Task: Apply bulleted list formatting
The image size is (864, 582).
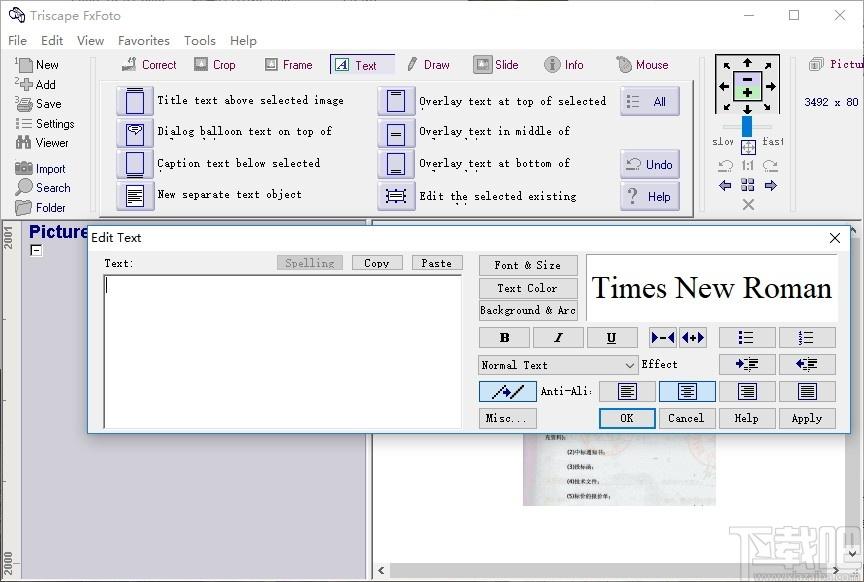Action: (747, 338)
